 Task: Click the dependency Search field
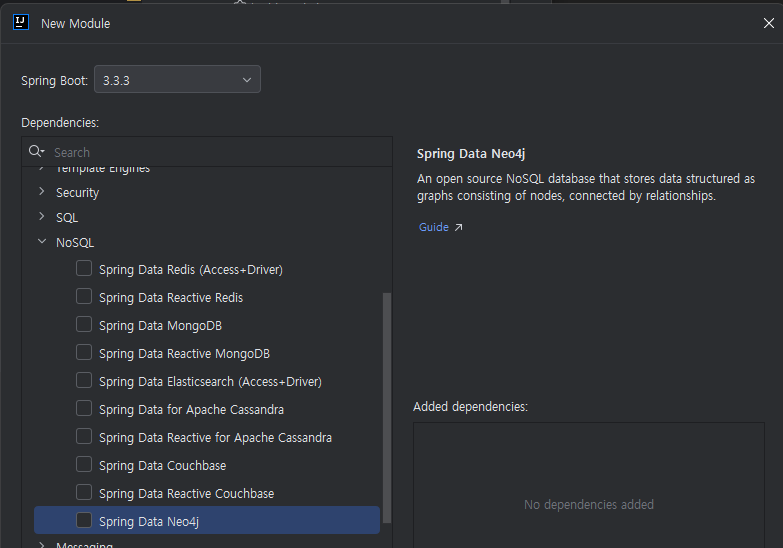pyautogui.click(x=207, y=152)
